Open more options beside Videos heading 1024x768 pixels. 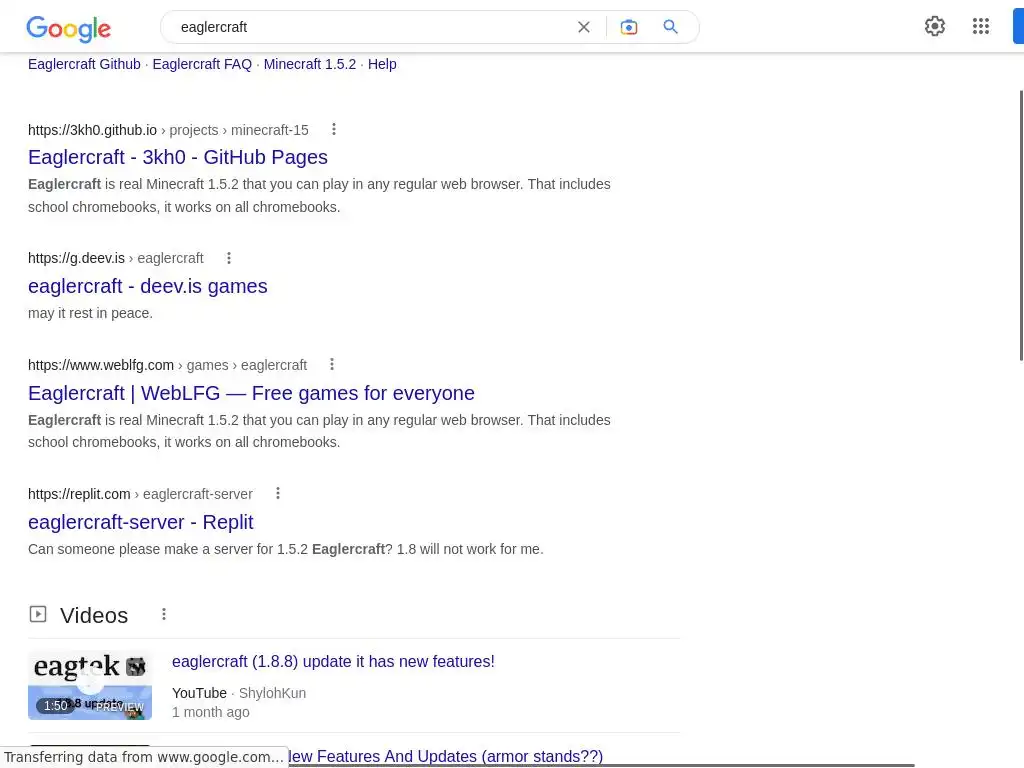[x=164, y=614]
